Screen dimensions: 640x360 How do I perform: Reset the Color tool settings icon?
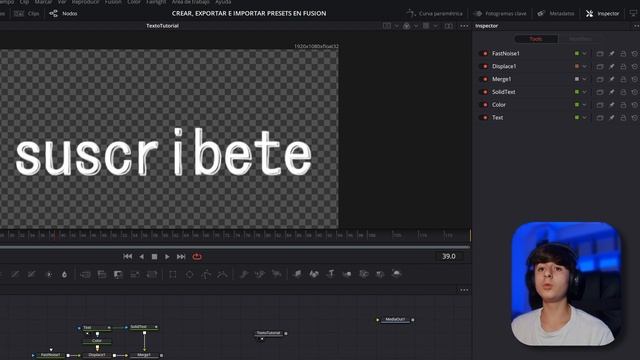[x=635, y=105]
